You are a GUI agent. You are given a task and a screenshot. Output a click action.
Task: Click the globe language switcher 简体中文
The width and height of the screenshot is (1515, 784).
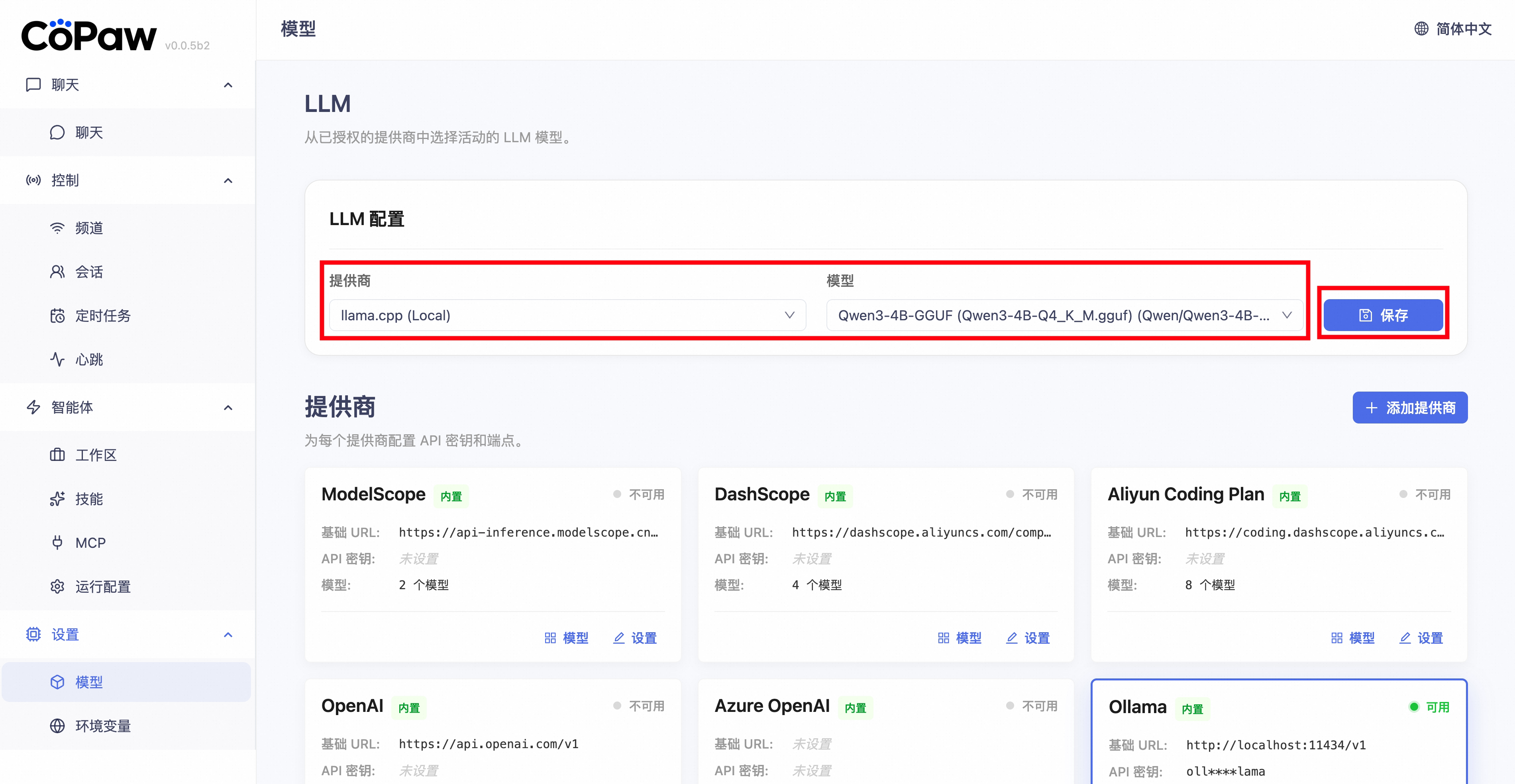click(1453, 29)
